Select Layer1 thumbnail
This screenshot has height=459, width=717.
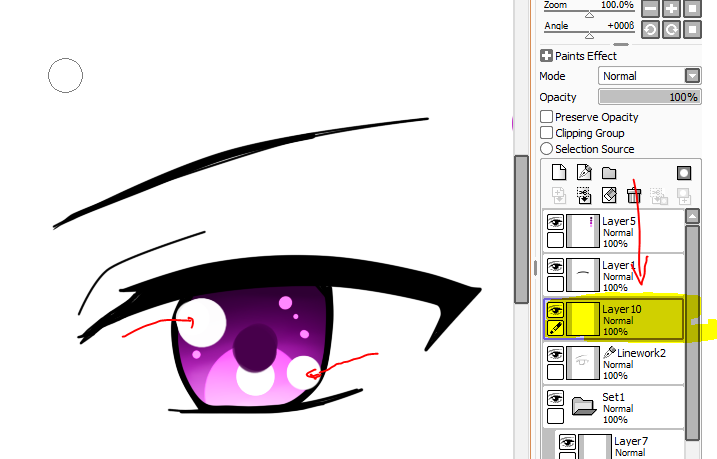583,275
